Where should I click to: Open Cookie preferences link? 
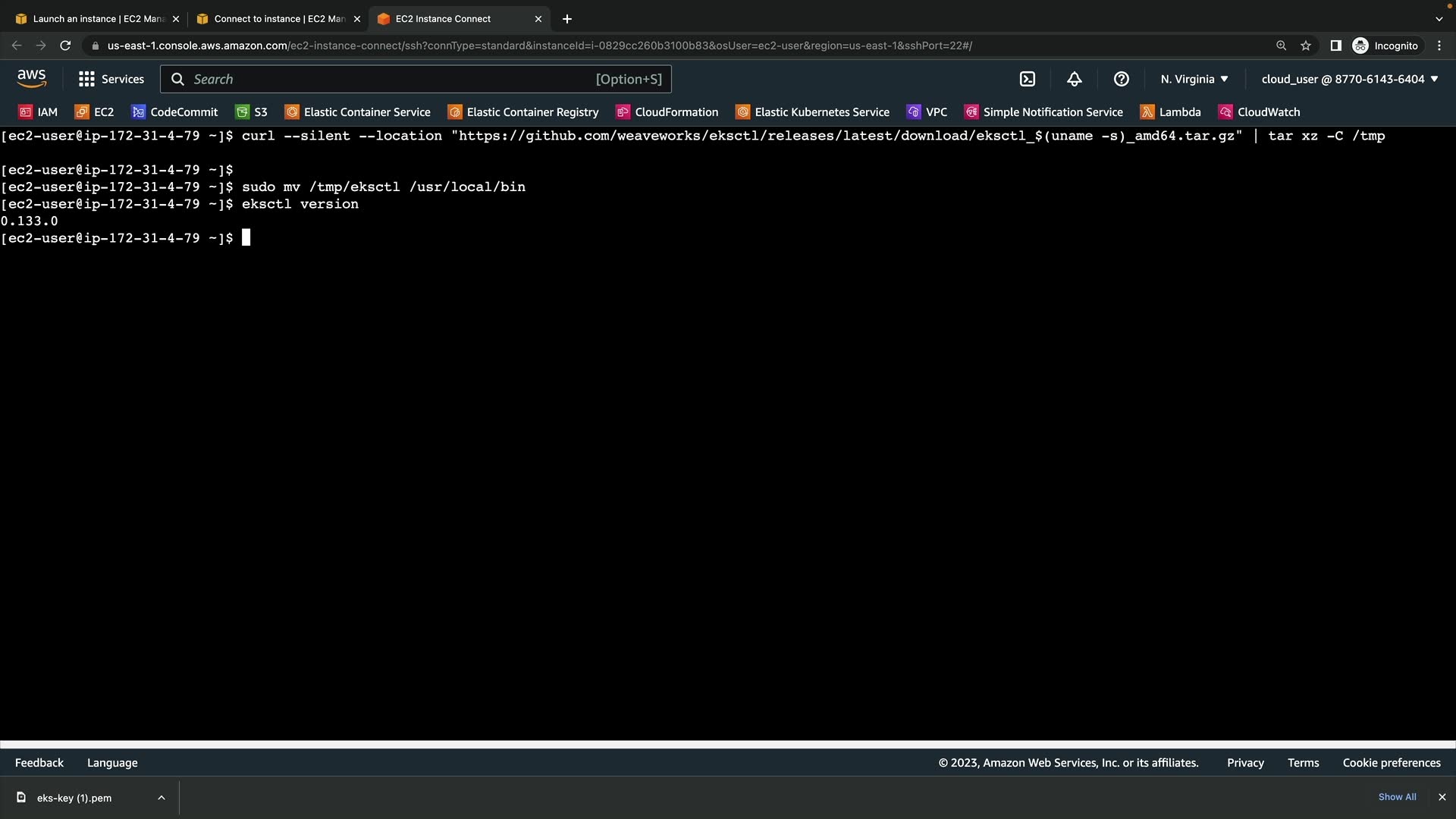point(1391,763)
